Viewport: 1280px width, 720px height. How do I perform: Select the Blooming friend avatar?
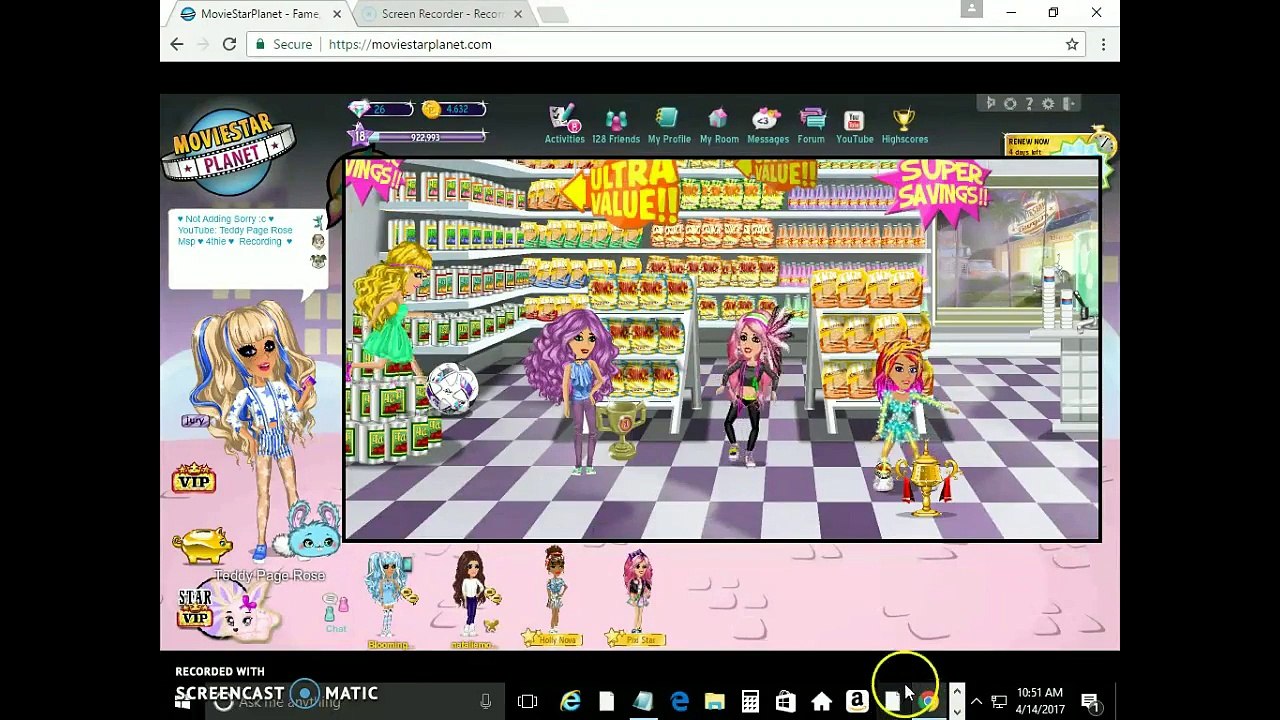point(388,600)
